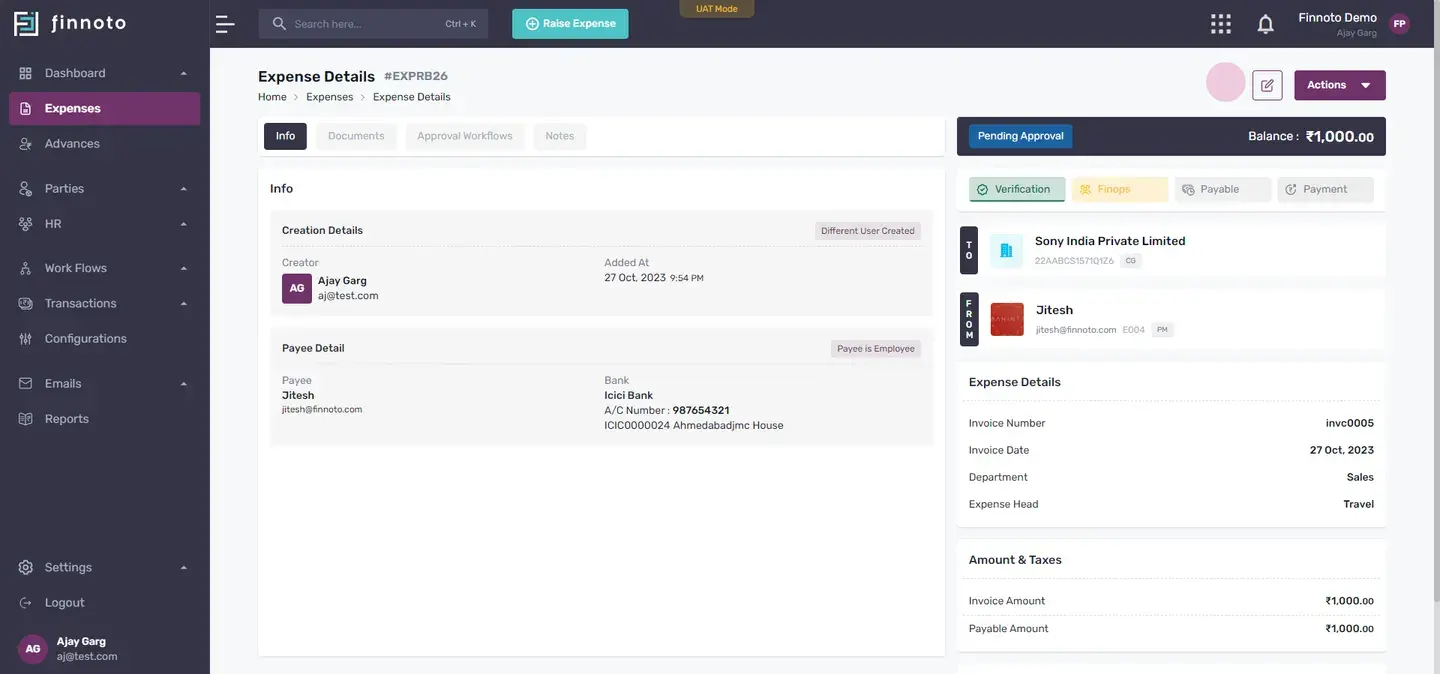Toggle the sidebar hamburger menu icon

point(225,24)
